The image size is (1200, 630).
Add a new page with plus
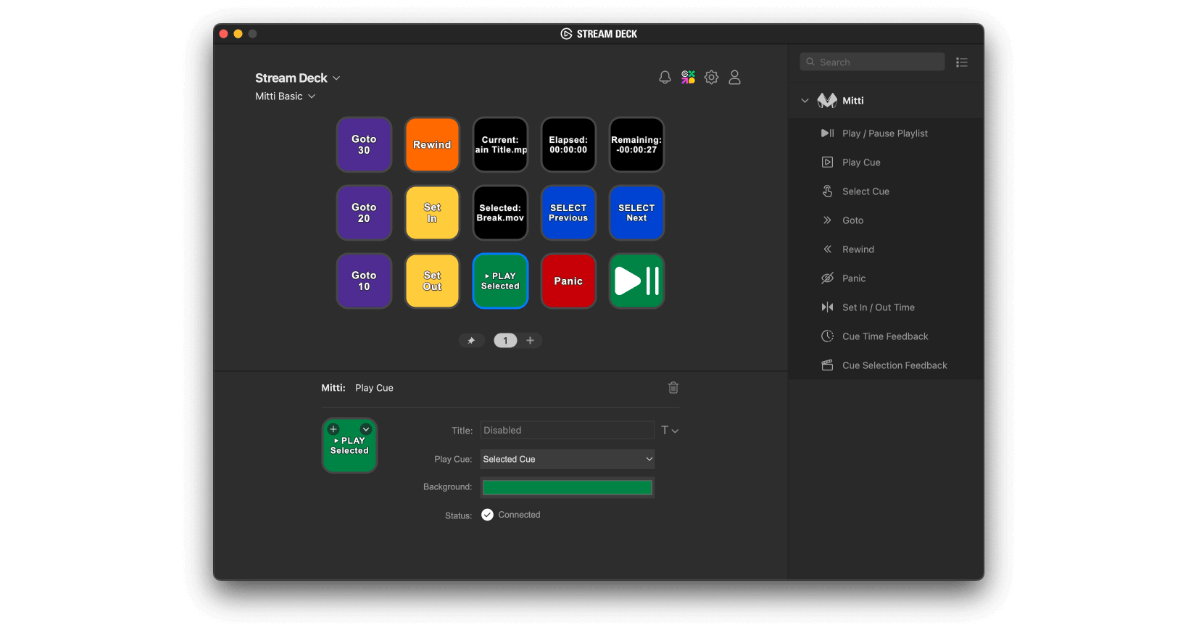[530, 340]
